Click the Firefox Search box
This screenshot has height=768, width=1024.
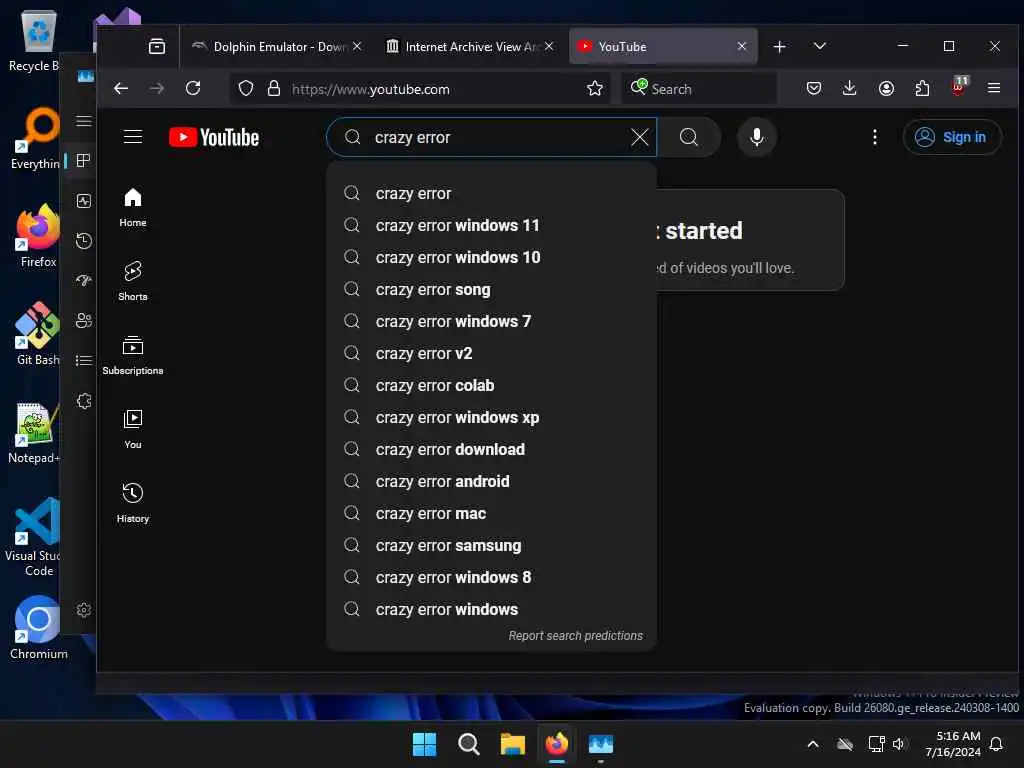(x=699, y=89)
